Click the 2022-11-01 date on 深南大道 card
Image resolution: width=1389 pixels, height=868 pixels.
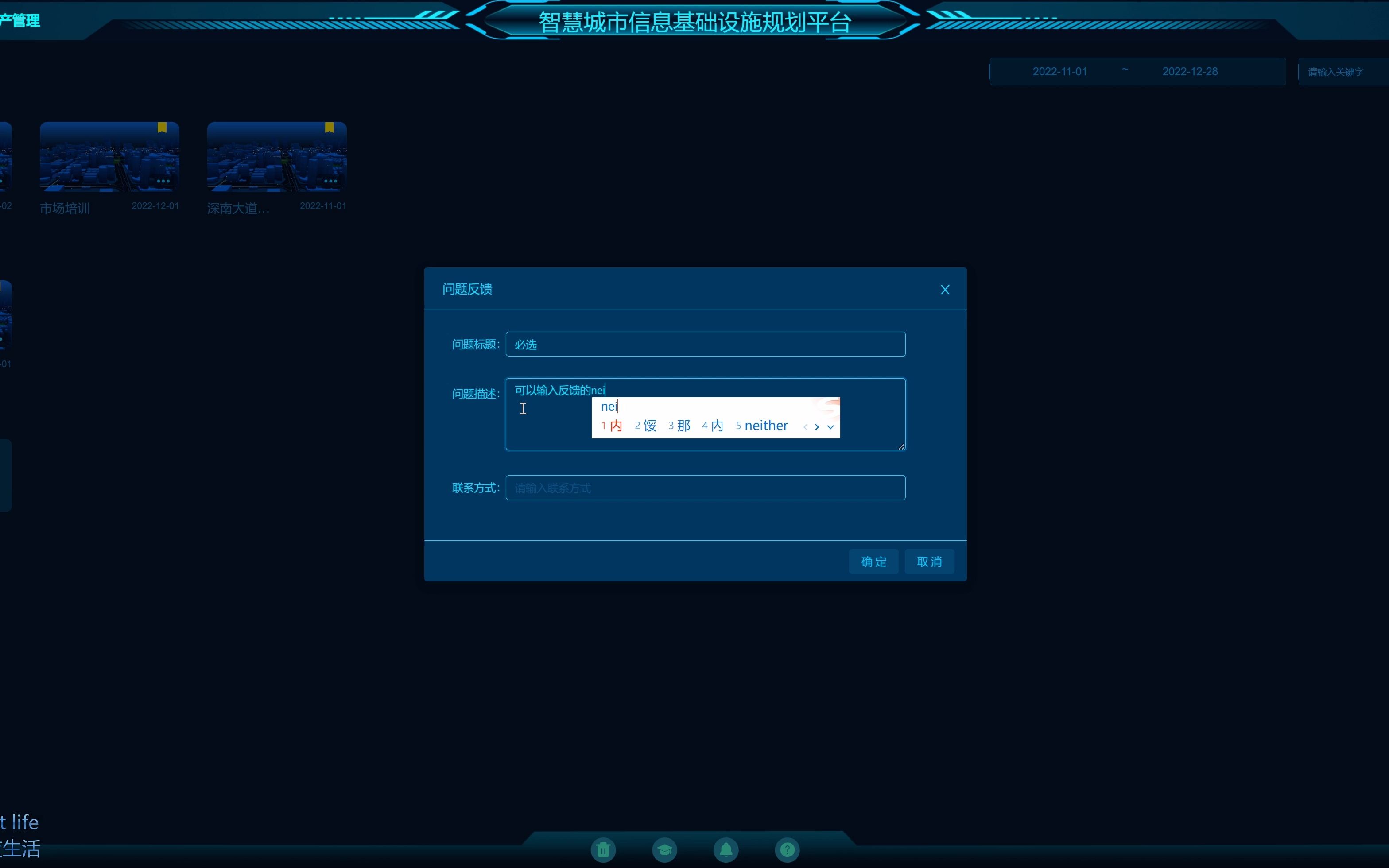click(x=323, y=206)
